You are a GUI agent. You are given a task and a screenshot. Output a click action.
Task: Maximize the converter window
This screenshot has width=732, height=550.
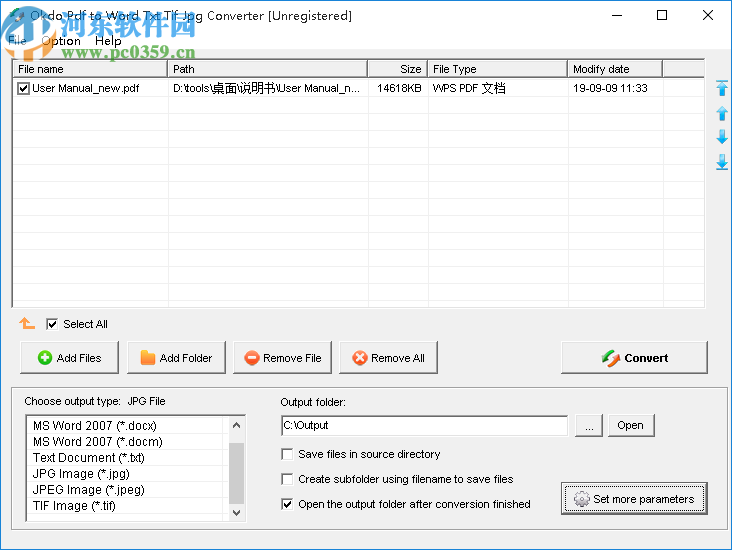click(x=662, y=15)
